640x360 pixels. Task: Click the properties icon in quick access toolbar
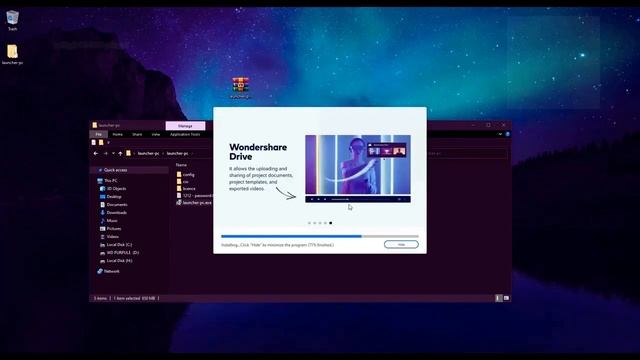[x=94, y=142]
